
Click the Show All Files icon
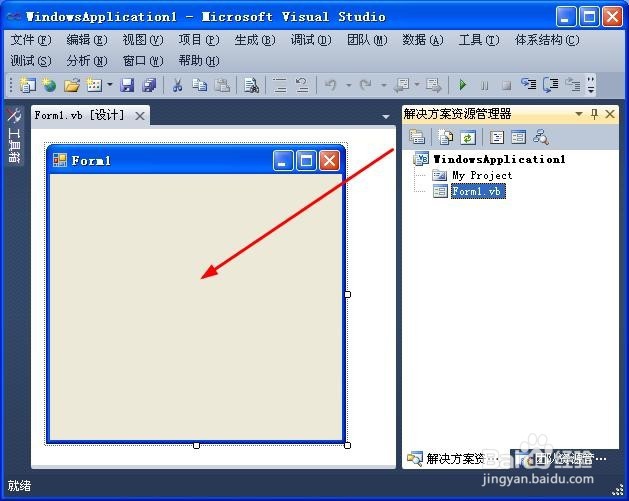point(445,137)
